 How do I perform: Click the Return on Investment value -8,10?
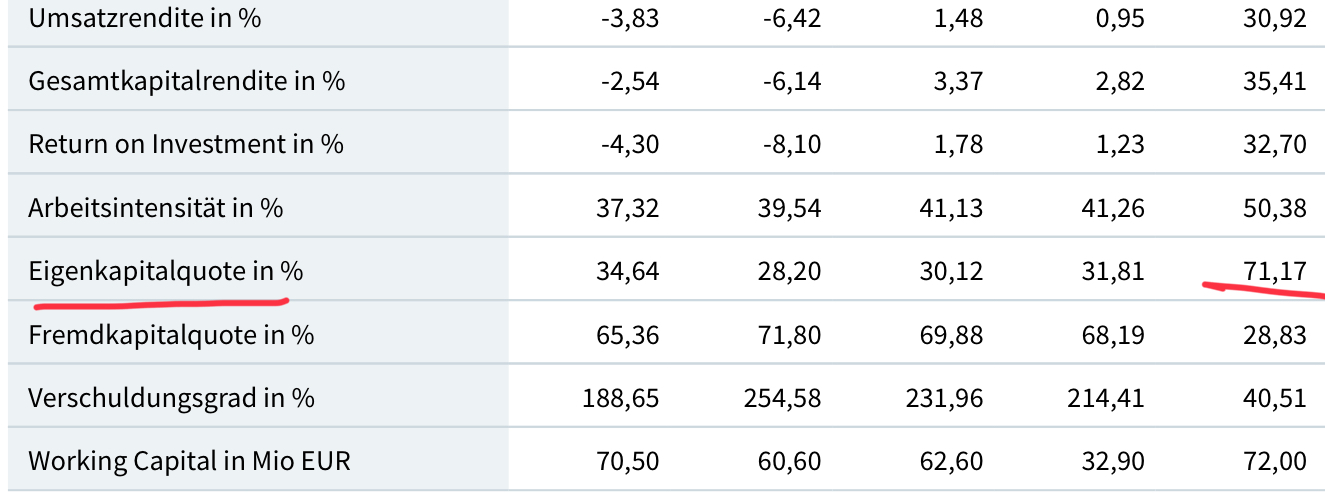791,145
